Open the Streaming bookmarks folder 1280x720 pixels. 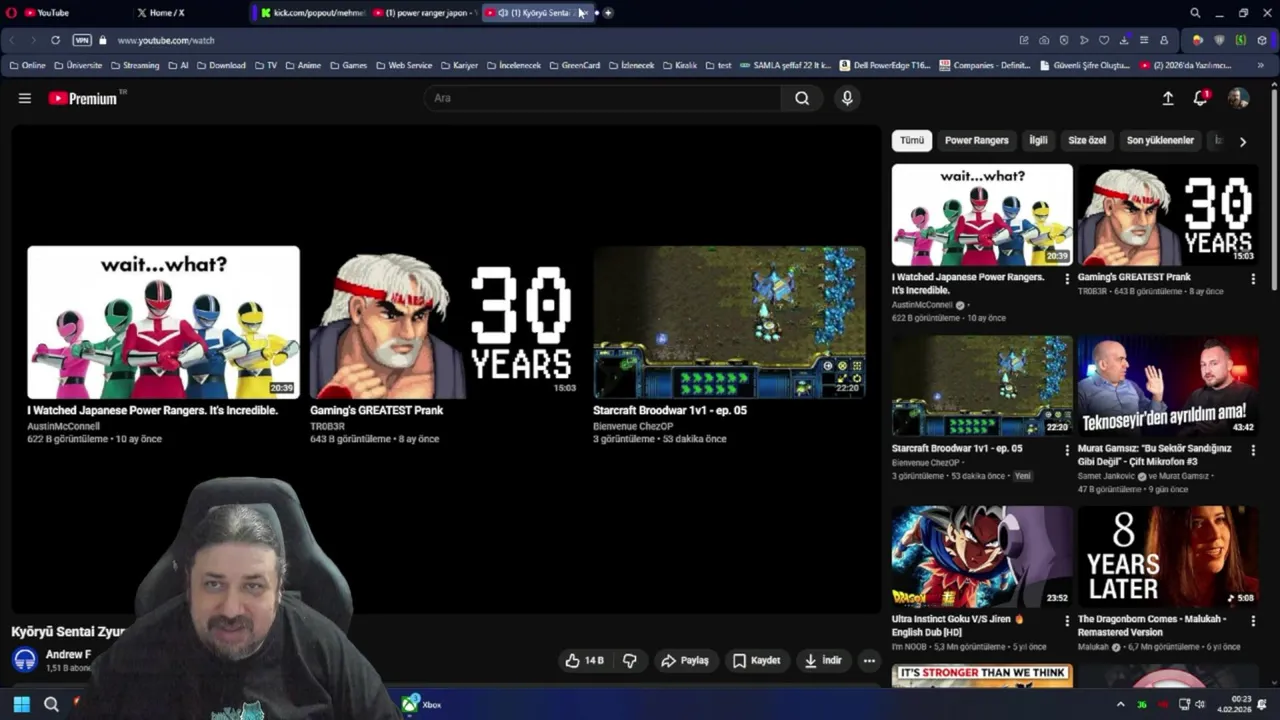click(x=135, y=65)
